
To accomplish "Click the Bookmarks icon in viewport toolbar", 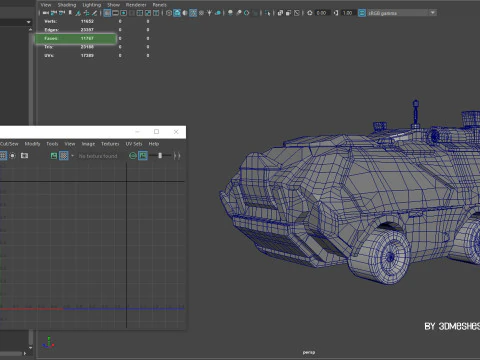I will [70, 13].
